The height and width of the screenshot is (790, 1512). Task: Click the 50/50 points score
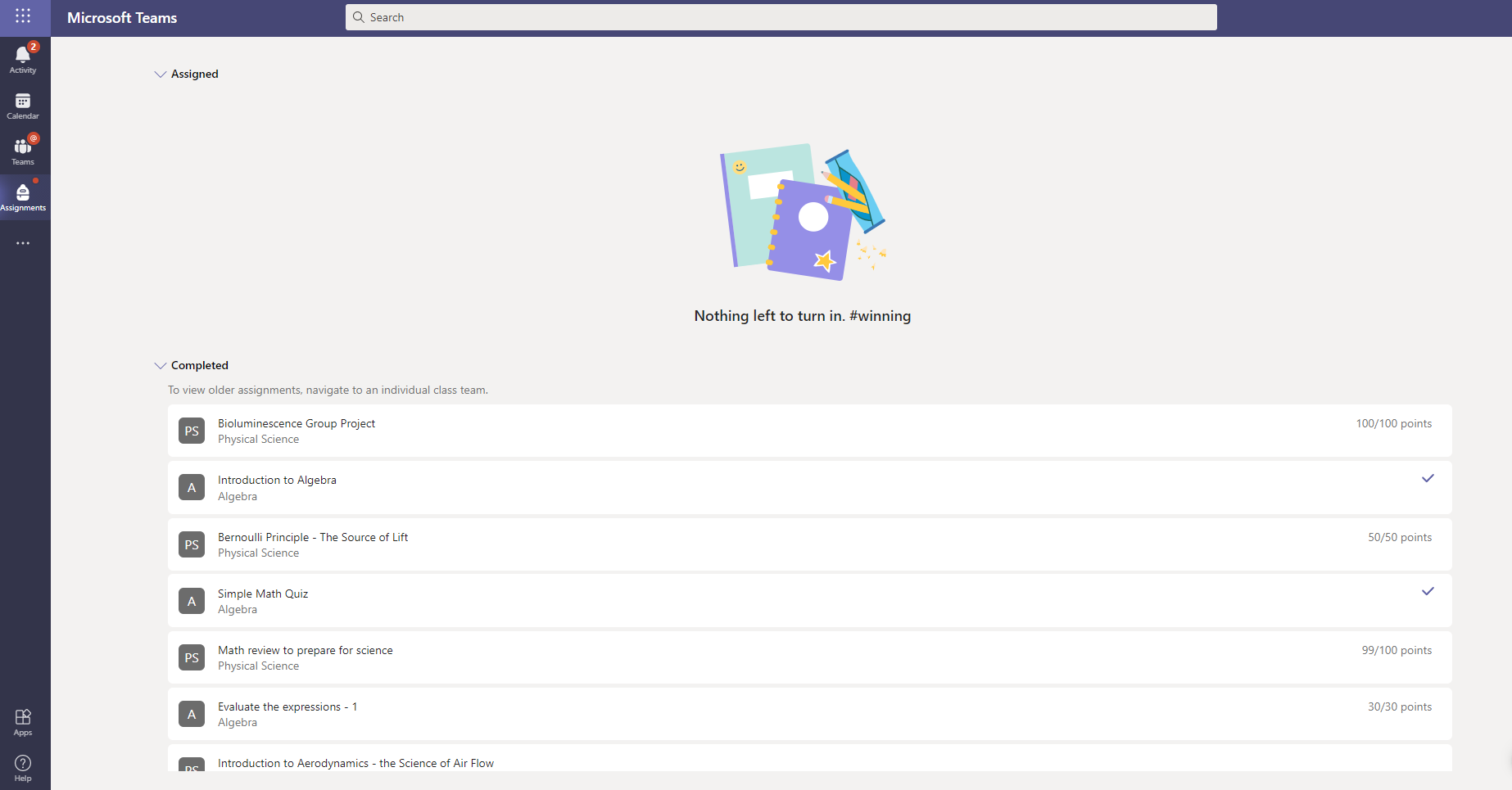pos(1400,537)
